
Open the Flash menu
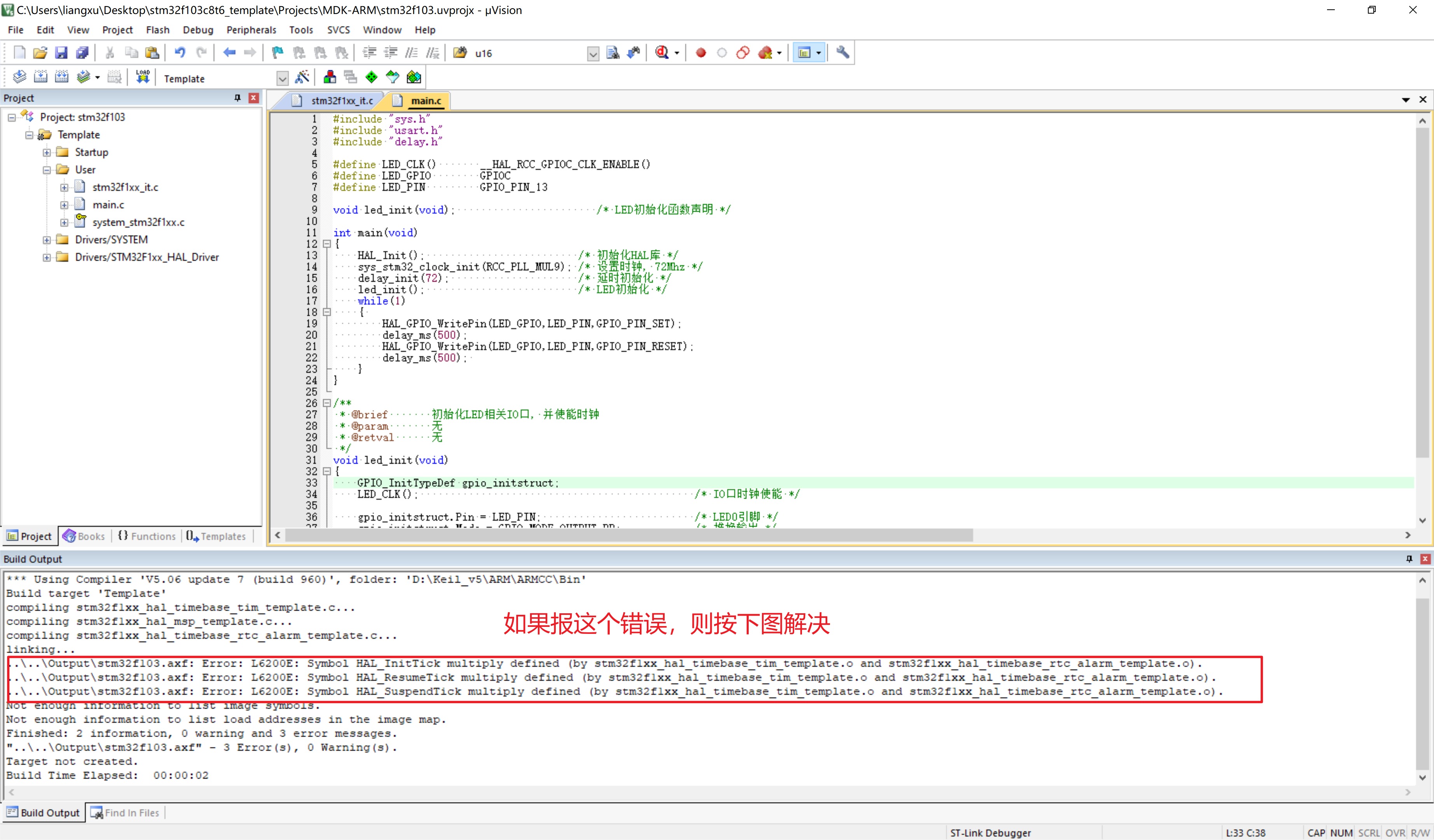click(x=157, y=30)
